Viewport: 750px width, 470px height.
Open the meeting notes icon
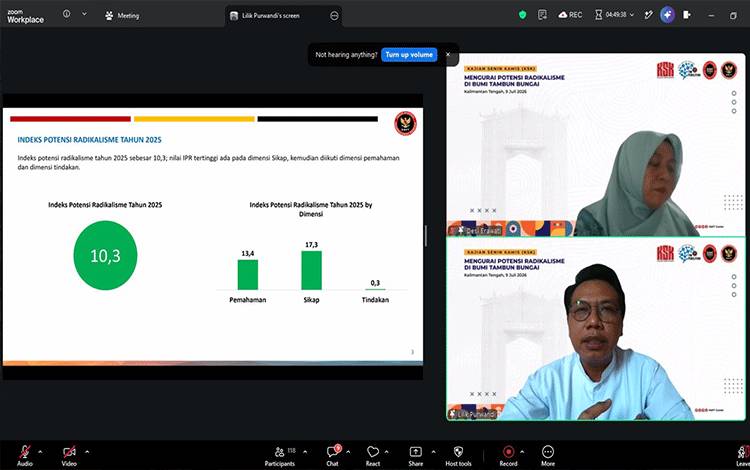(542, 15)
